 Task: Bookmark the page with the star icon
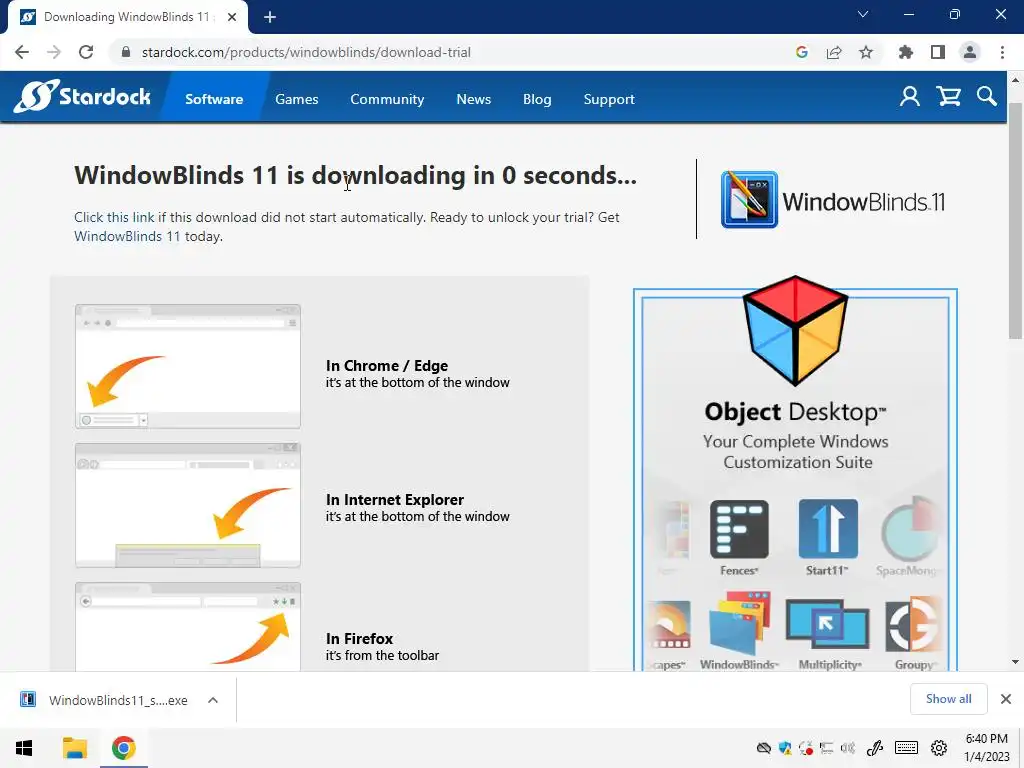click(x=866, y=52)
